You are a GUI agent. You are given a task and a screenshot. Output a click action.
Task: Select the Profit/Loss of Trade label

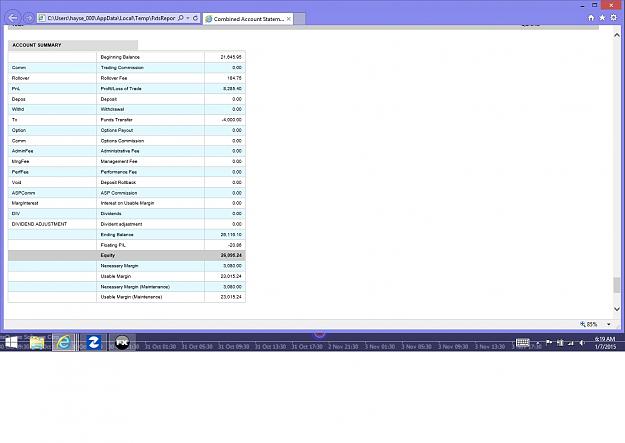coord(121,89)
